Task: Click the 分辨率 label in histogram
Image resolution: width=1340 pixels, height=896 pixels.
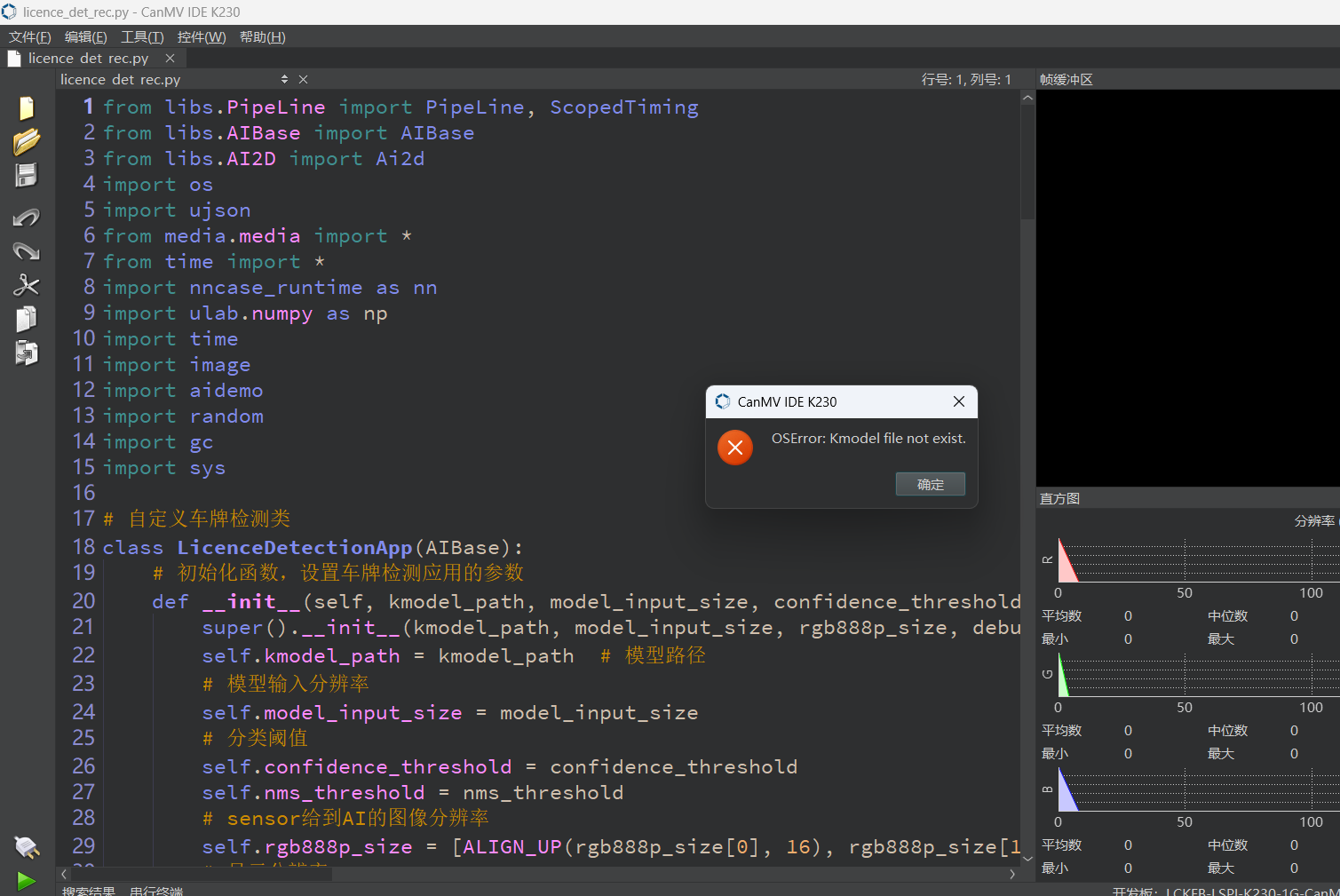Action: click(x=1314, y=521)
